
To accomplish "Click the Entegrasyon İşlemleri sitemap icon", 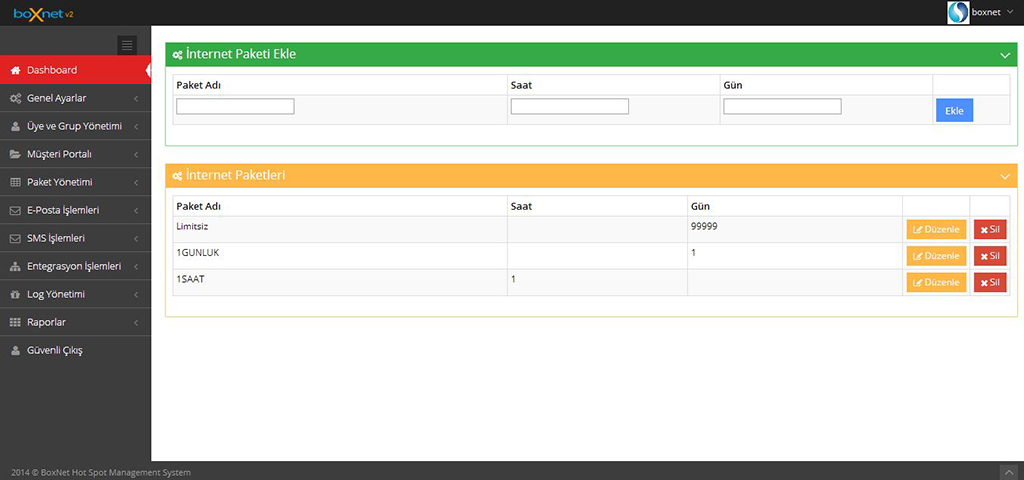I will [x=16, y=266].
